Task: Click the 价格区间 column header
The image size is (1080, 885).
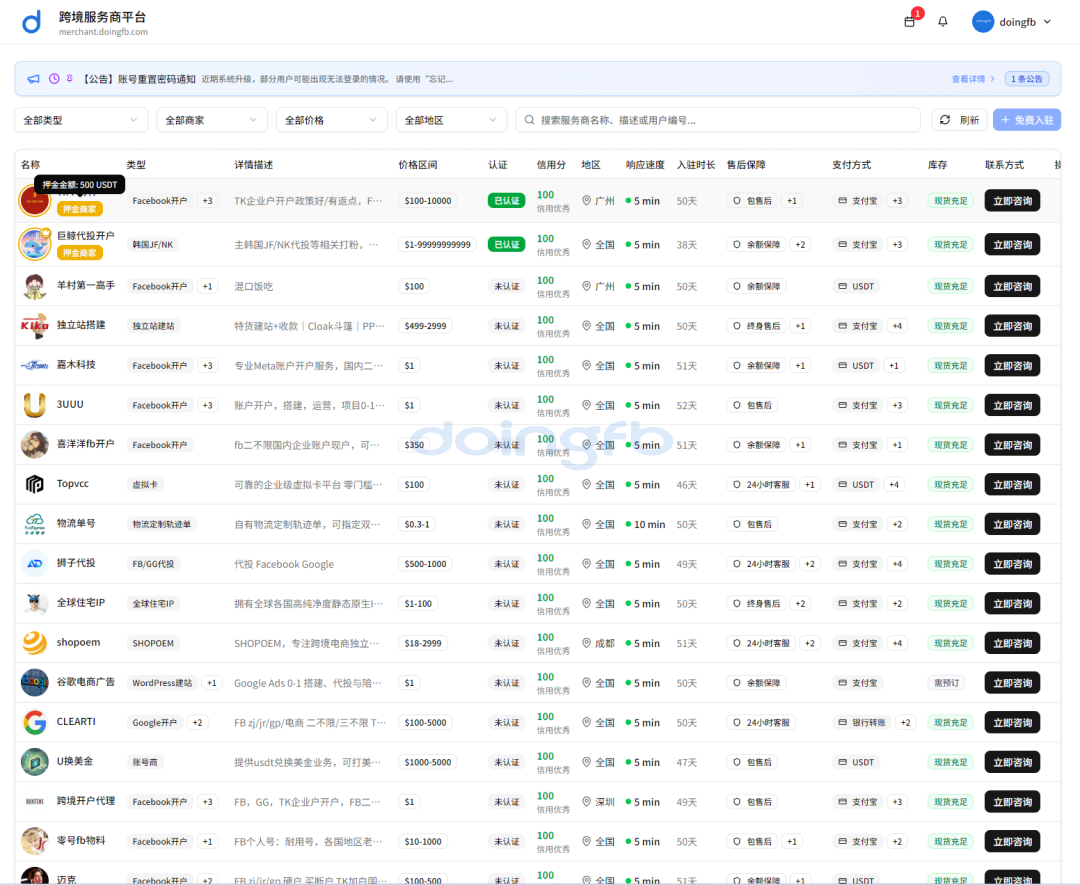Action: coord(417,165)
